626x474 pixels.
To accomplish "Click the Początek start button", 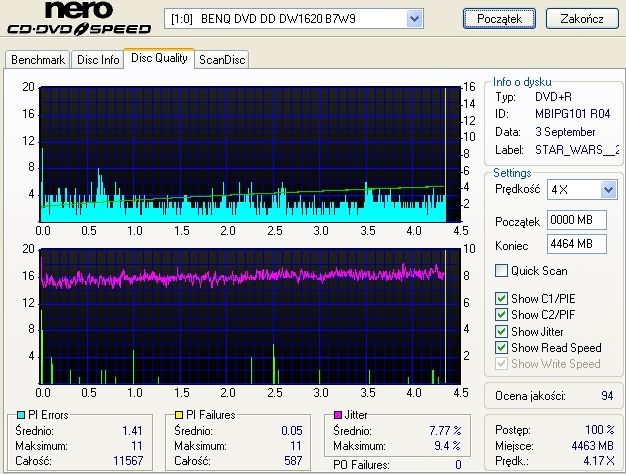I will 499,19.
